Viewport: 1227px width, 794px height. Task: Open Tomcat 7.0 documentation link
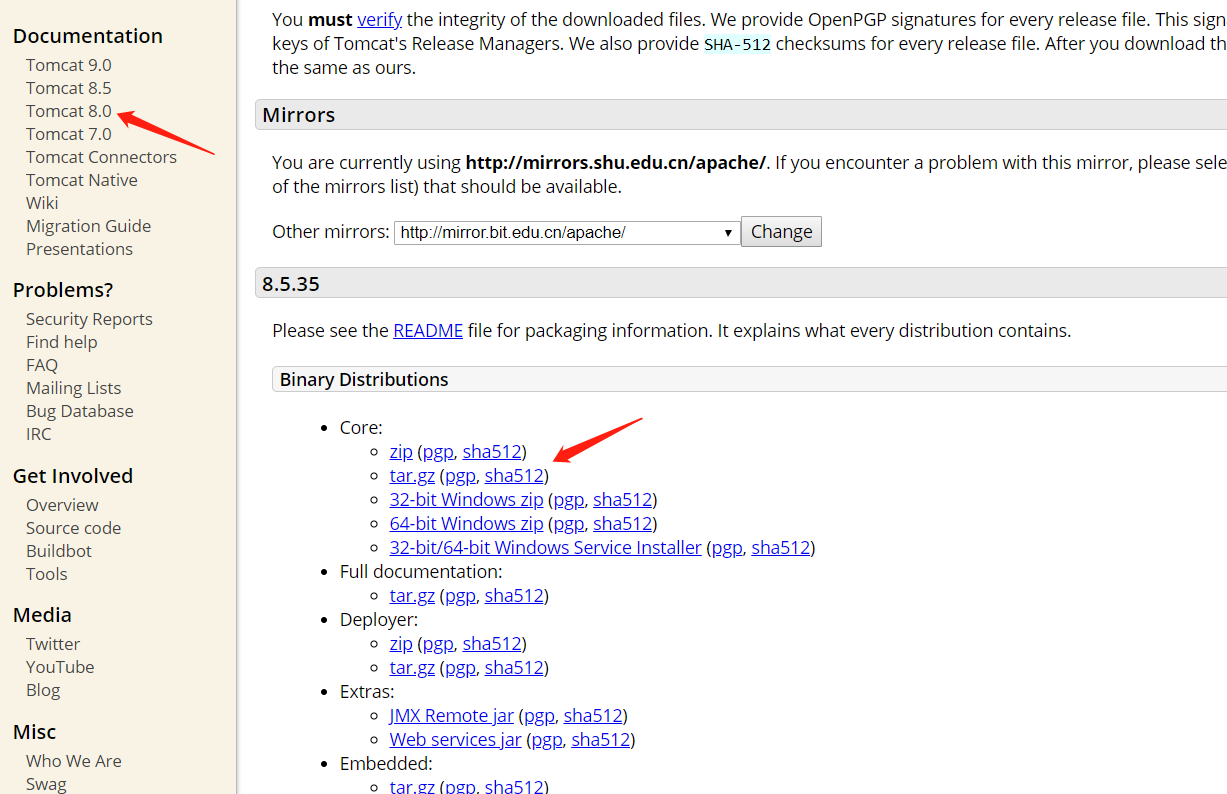(x=69, y=134)
